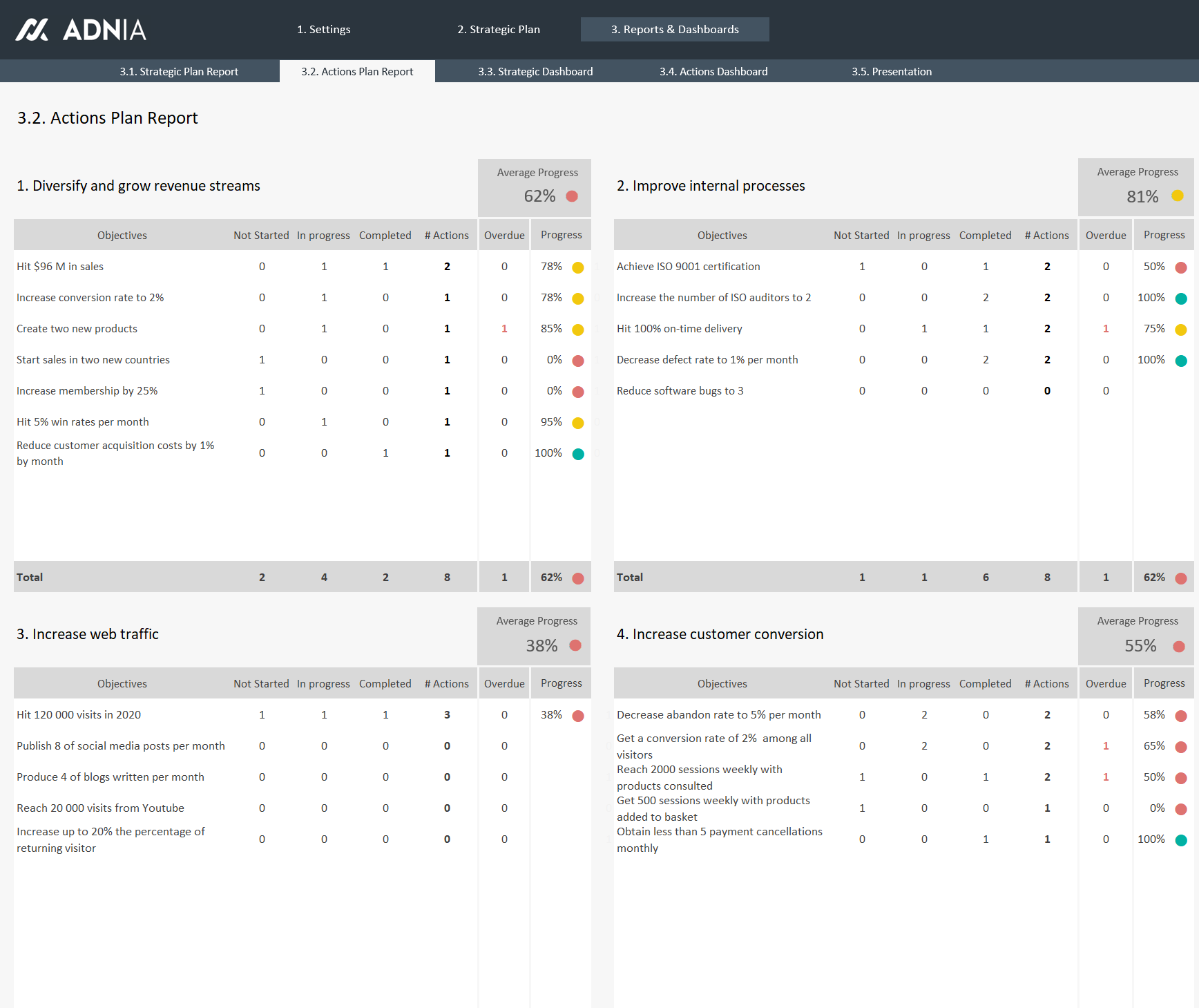Viewport: 1199px width, 1008px height.
Task: Switch to 3.3. Strategic Dashboard tab
Action: 535,71
